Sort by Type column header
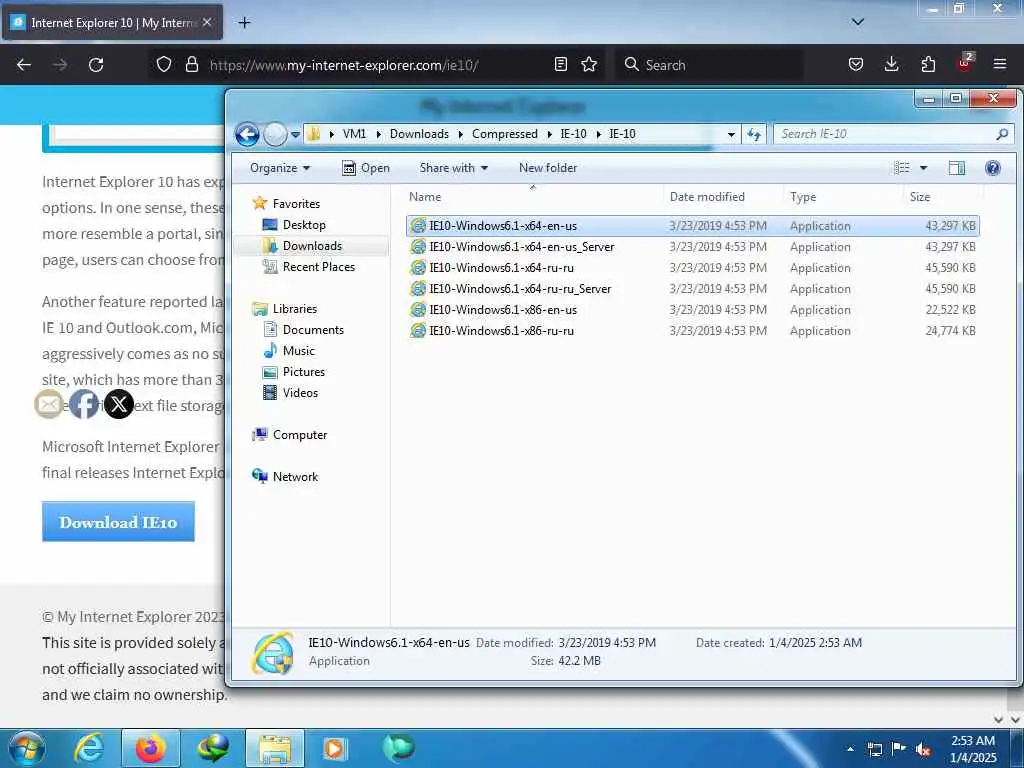 803,197
